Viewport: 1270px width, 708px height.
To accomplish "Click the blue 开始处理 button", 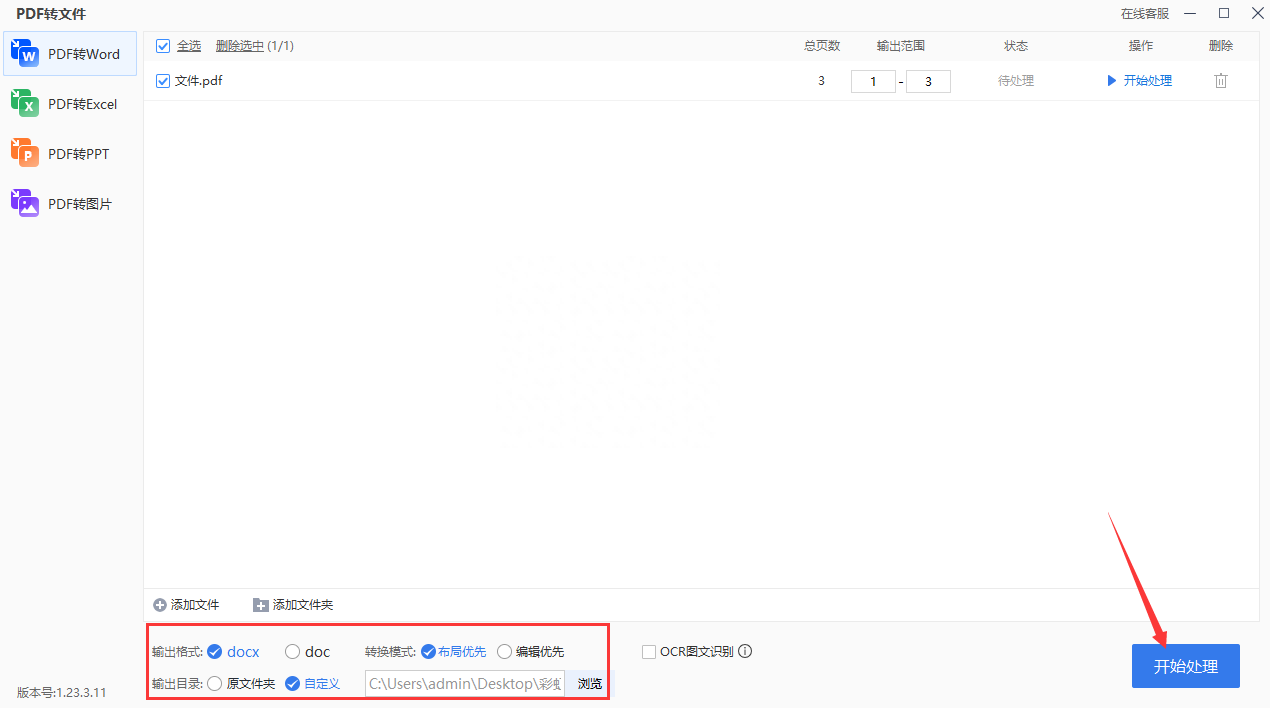I will pos(1185,666).
